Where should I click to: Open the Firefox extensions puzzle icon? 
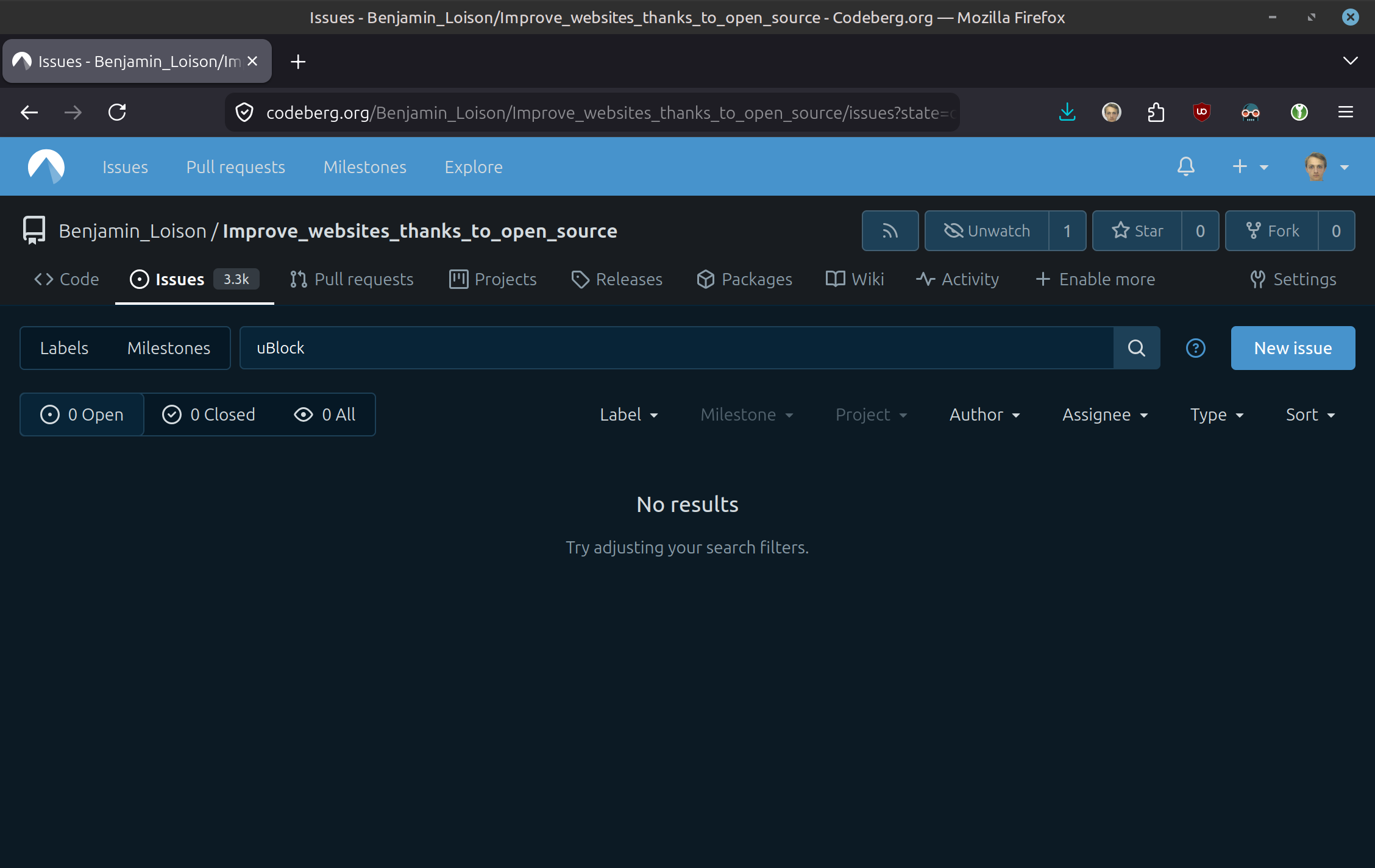pos(1156,112)
